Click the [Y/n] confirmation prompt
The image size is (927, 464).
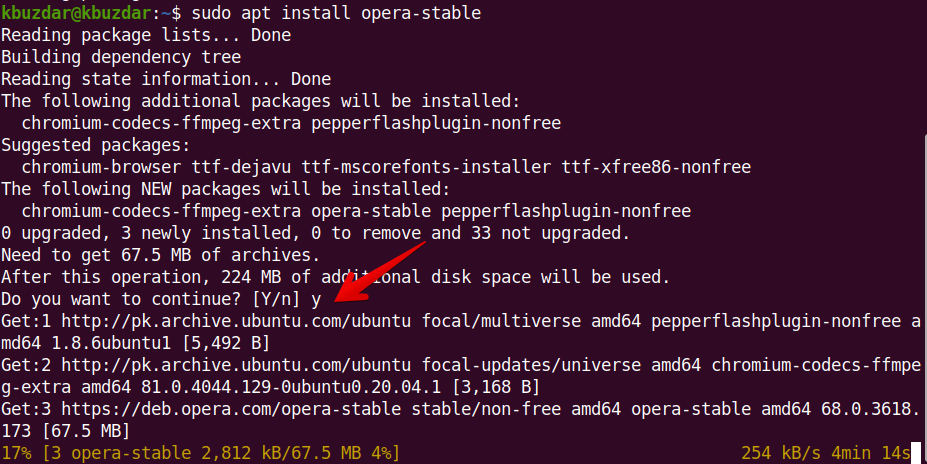pyautogui.click(x=276, y=299)
